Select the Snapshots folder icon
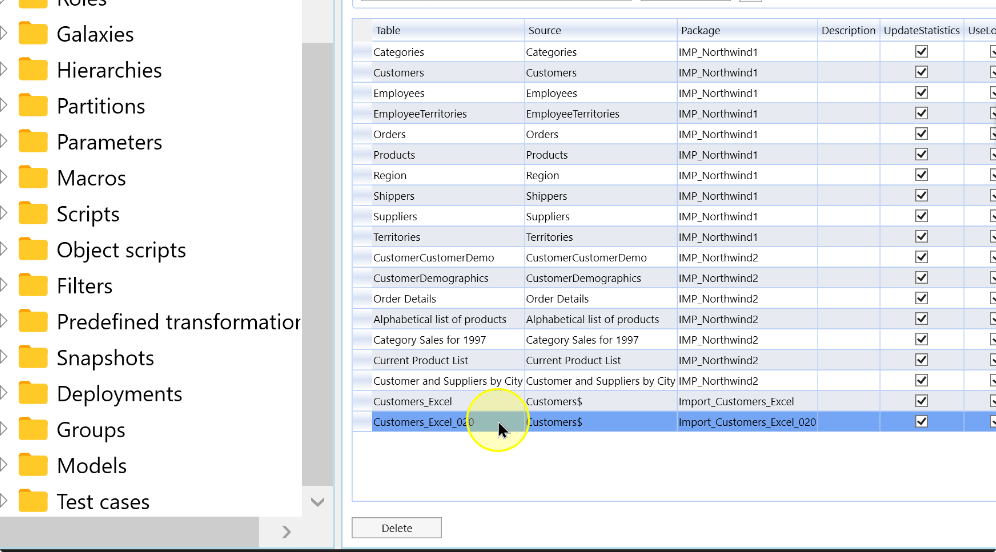996x552 pixels. click(33, 358)
